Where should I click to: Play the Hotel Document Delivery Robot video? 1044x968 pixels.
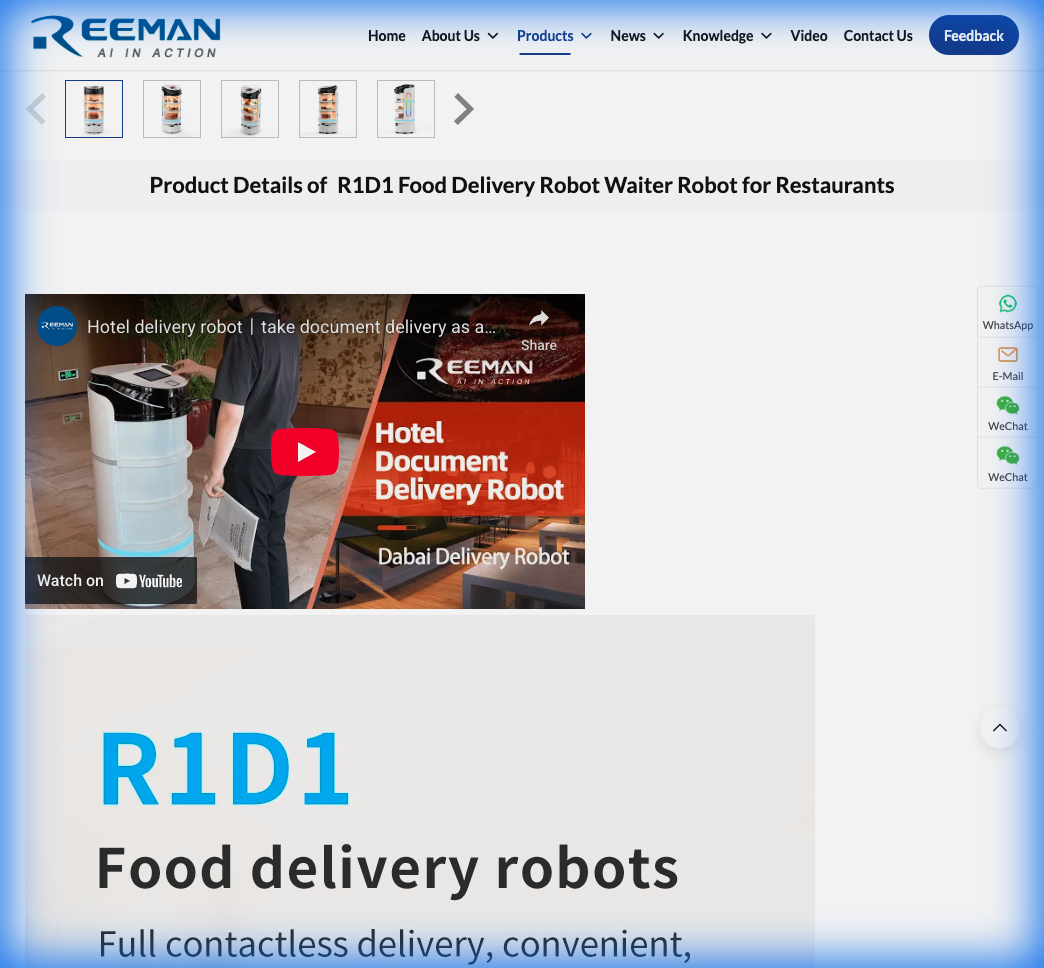pos(305,451)
